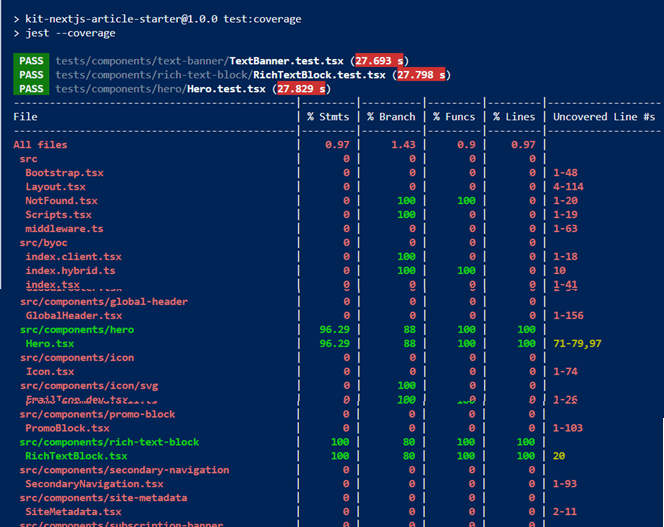The image size is (664, 527).
Task: Click the PASS badge beside TextBanner.test.tsx
Action: (32, 61)
